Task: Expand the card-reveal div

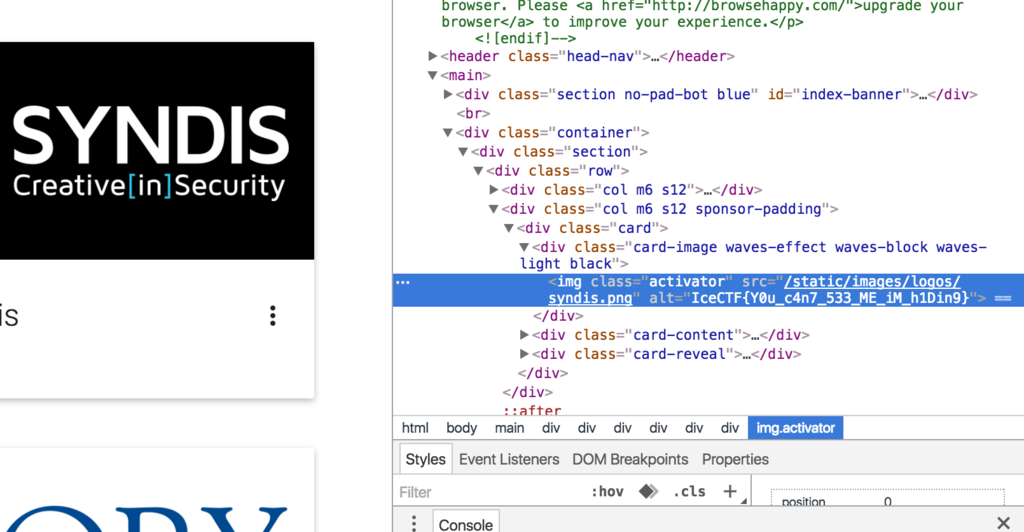Action: point(524,354)
